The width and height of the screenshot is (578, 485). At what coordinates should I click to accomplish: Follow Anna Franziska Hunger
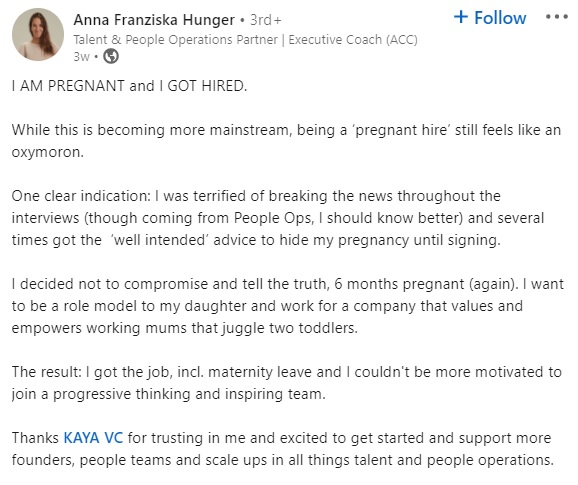(x=490, y=17)
